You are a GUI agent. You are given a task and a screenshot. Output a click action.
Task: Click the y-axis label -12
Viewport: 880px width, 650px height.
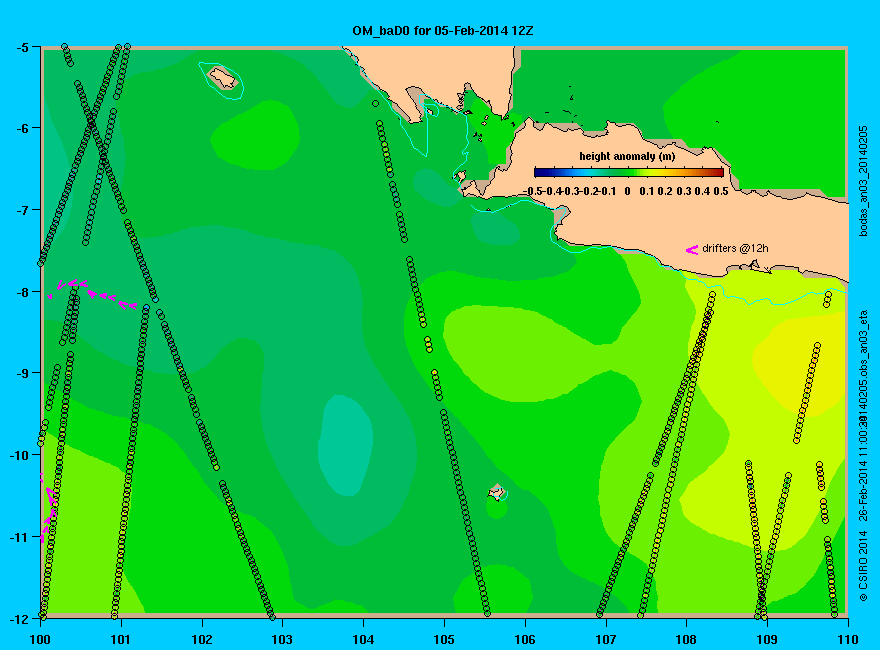[x=19, y=619]
